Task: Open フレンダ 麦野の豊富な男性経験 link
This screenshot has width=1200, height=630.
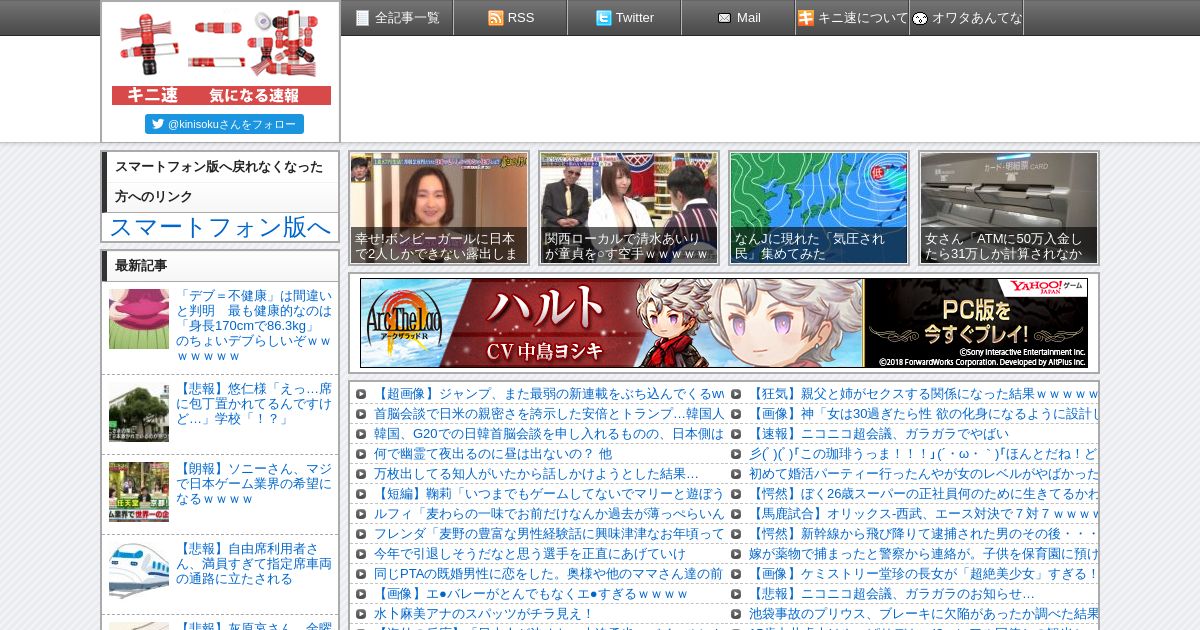Action: (549, 534)
